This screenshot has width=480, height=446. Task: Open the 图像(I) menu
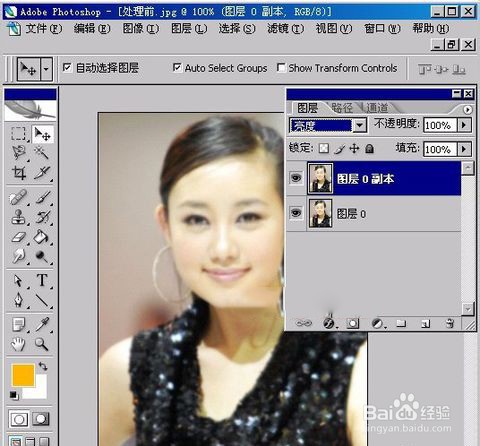coord(141,29)
